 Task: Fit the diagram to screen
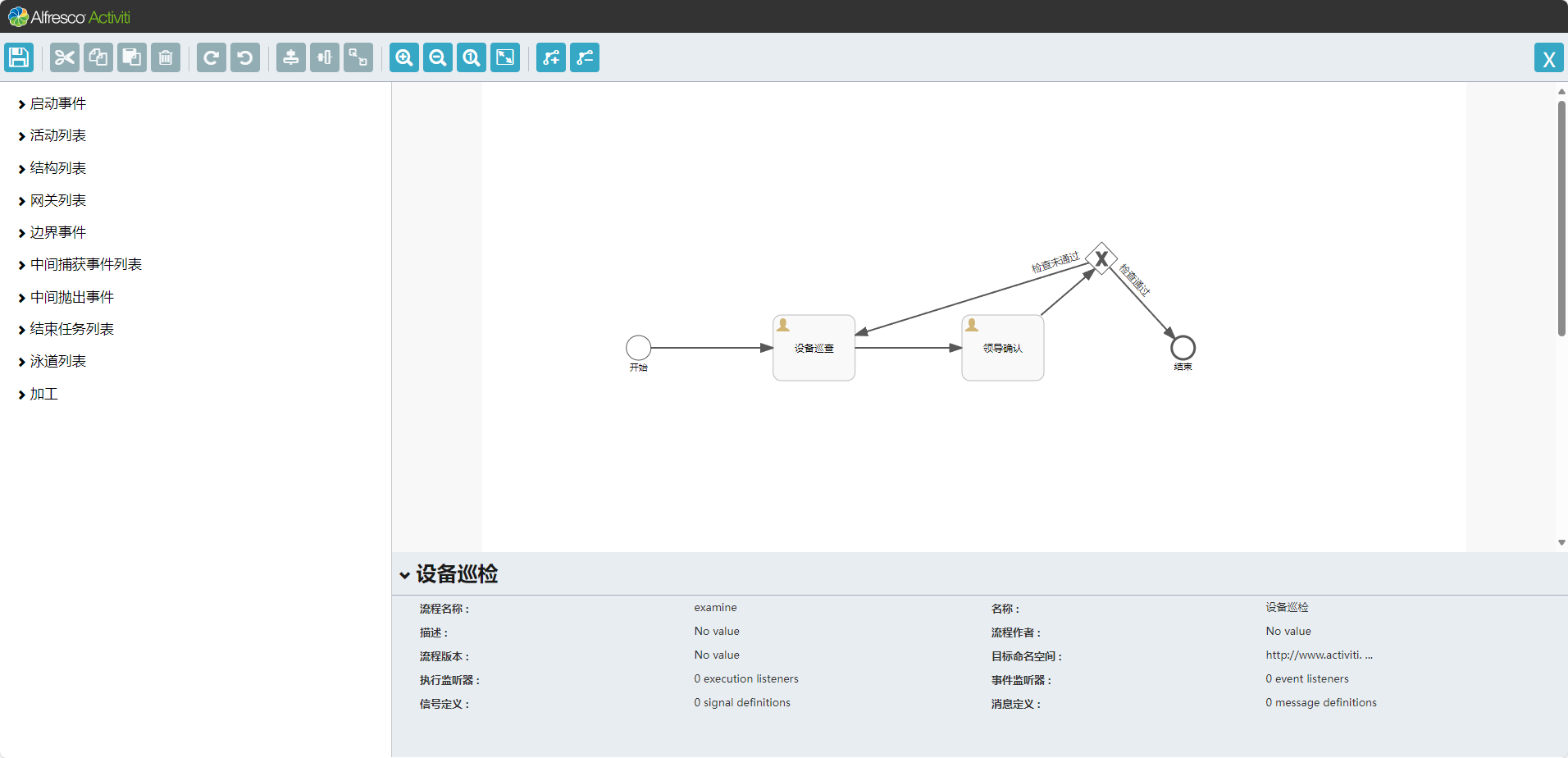(505, 57)
